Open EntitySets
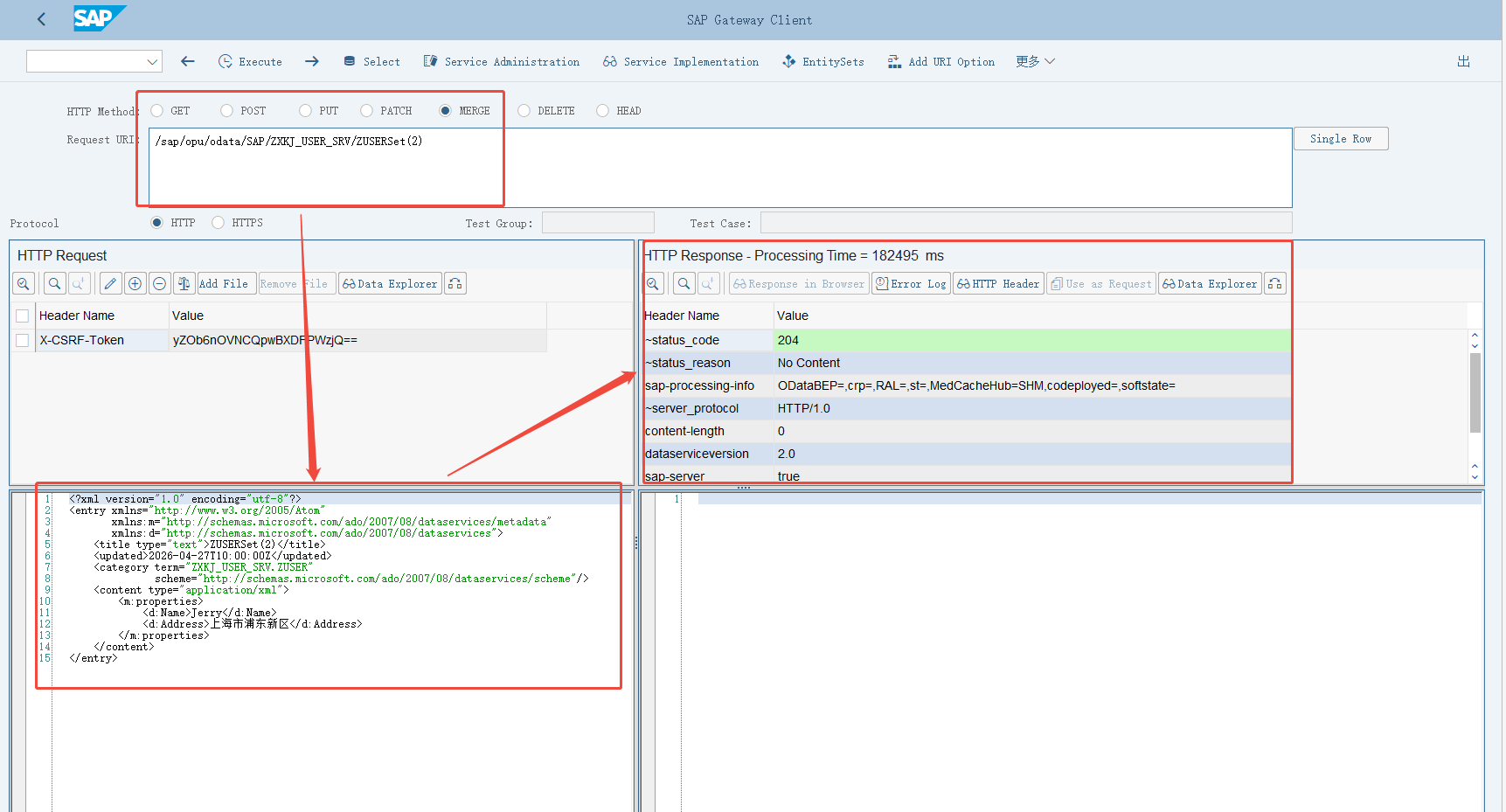This screenshot has width=1506, height=812. pos(823,61)
